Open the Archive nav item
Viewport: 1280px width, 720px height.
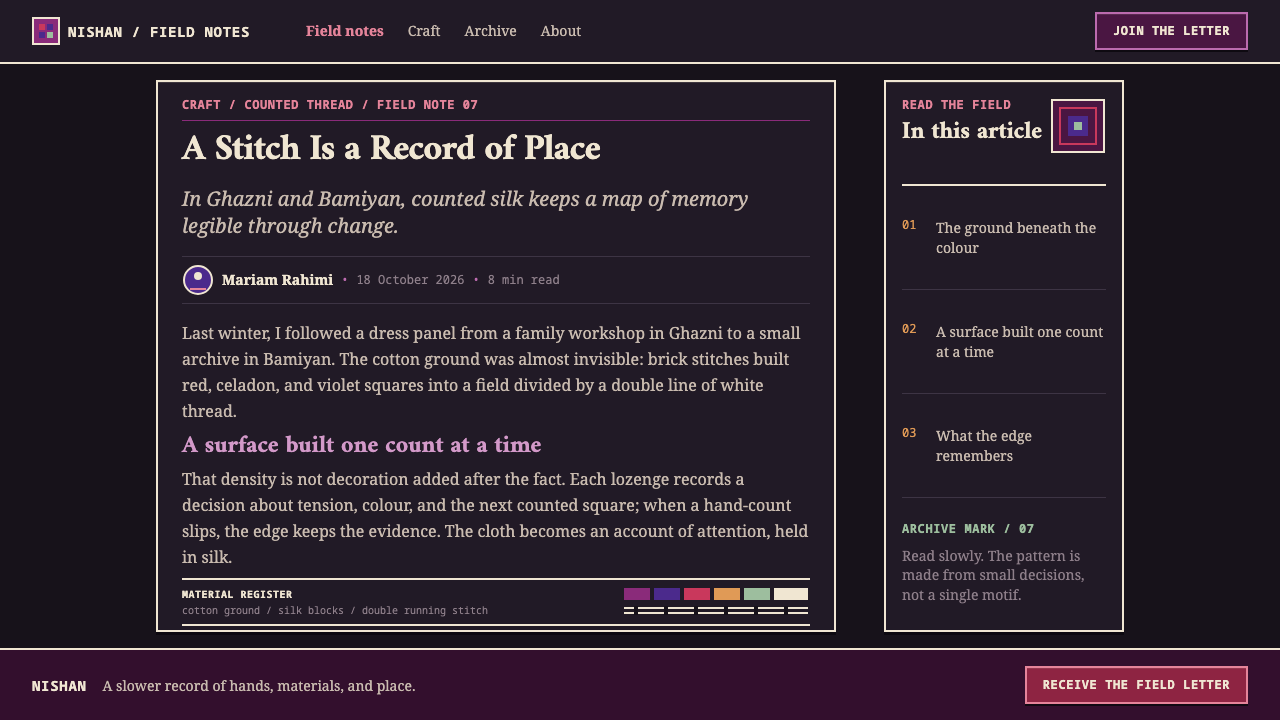coord(490,31)
